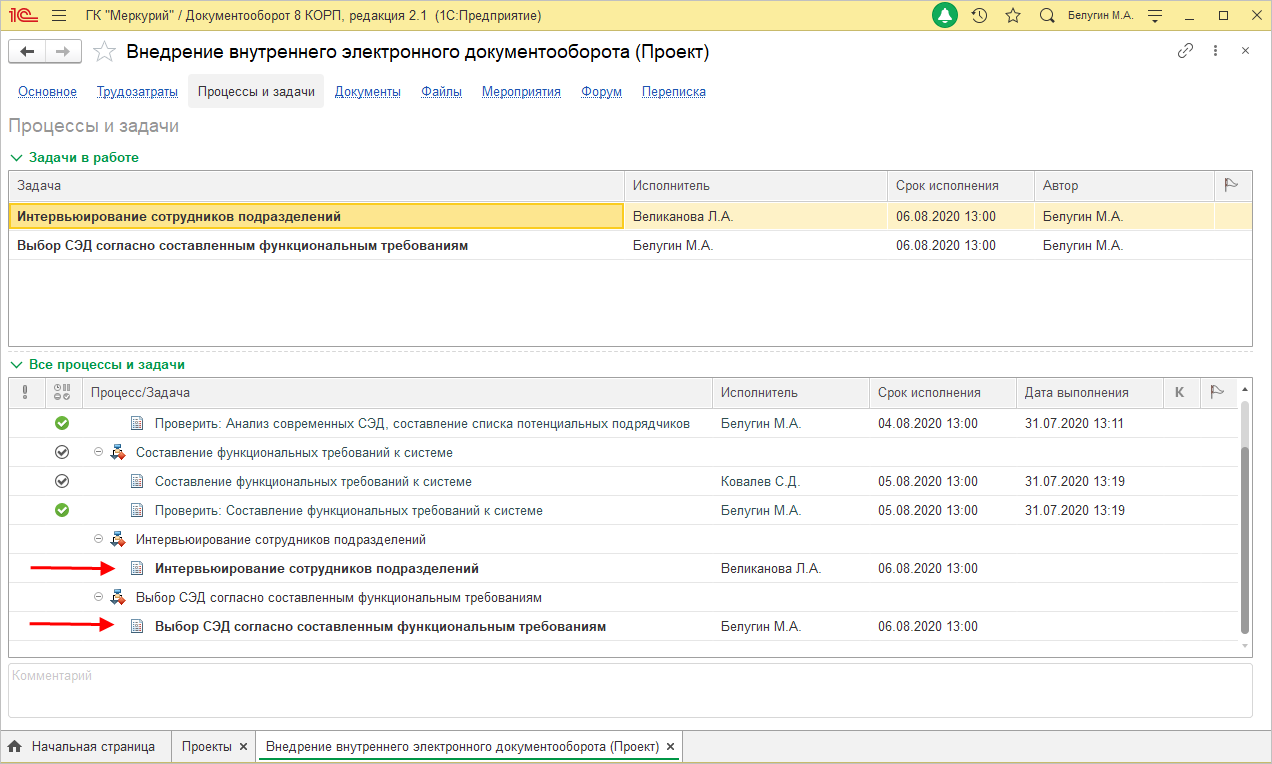Go forward with the right arrow button

click(63, 52)
